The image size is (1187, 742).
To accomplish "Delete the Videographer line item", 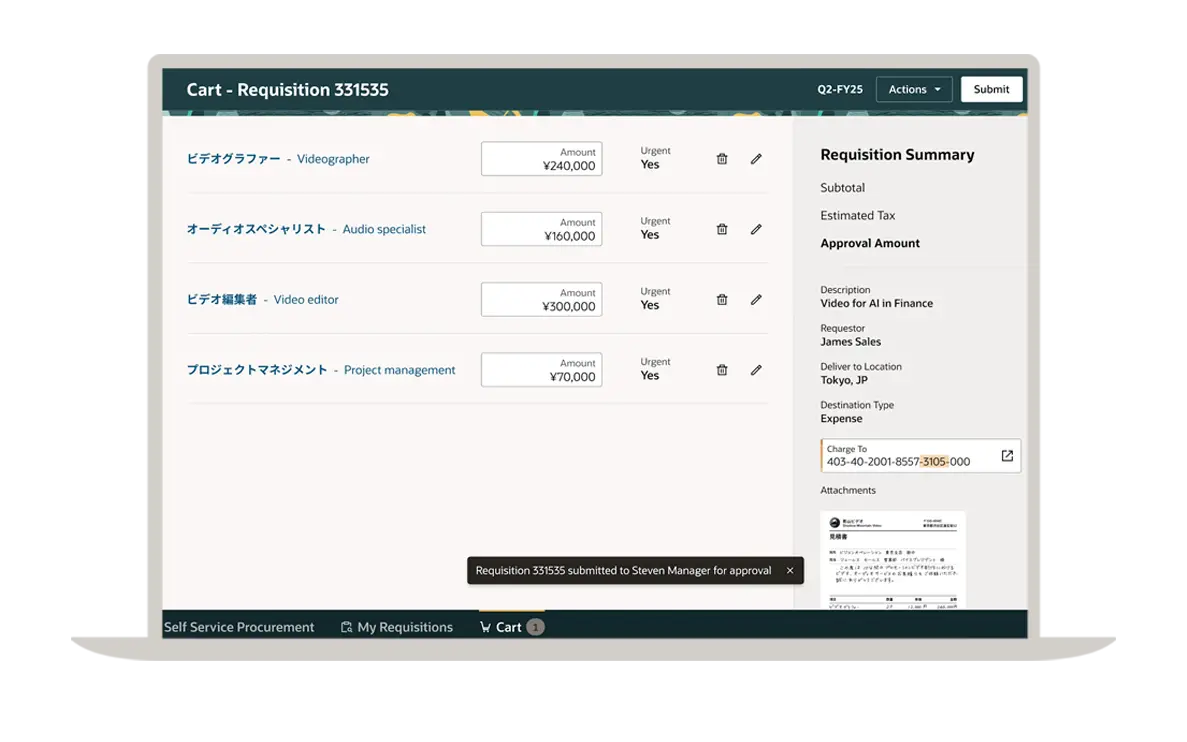I will (722, 159).
